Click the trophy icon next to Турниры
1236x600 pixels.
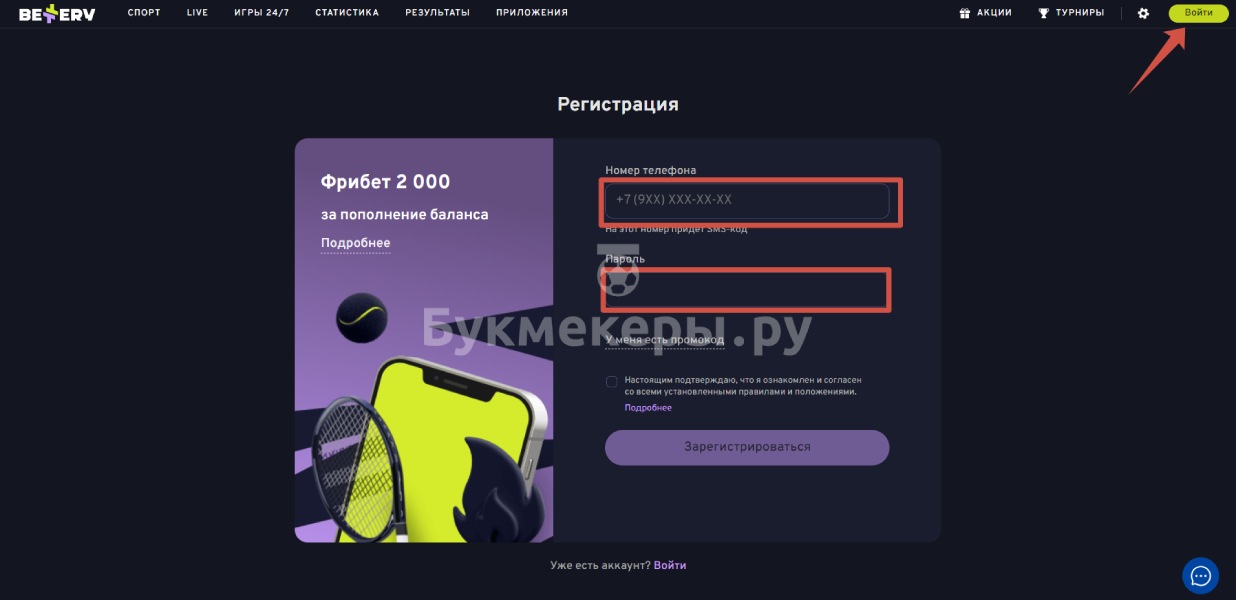[1044, 13]
